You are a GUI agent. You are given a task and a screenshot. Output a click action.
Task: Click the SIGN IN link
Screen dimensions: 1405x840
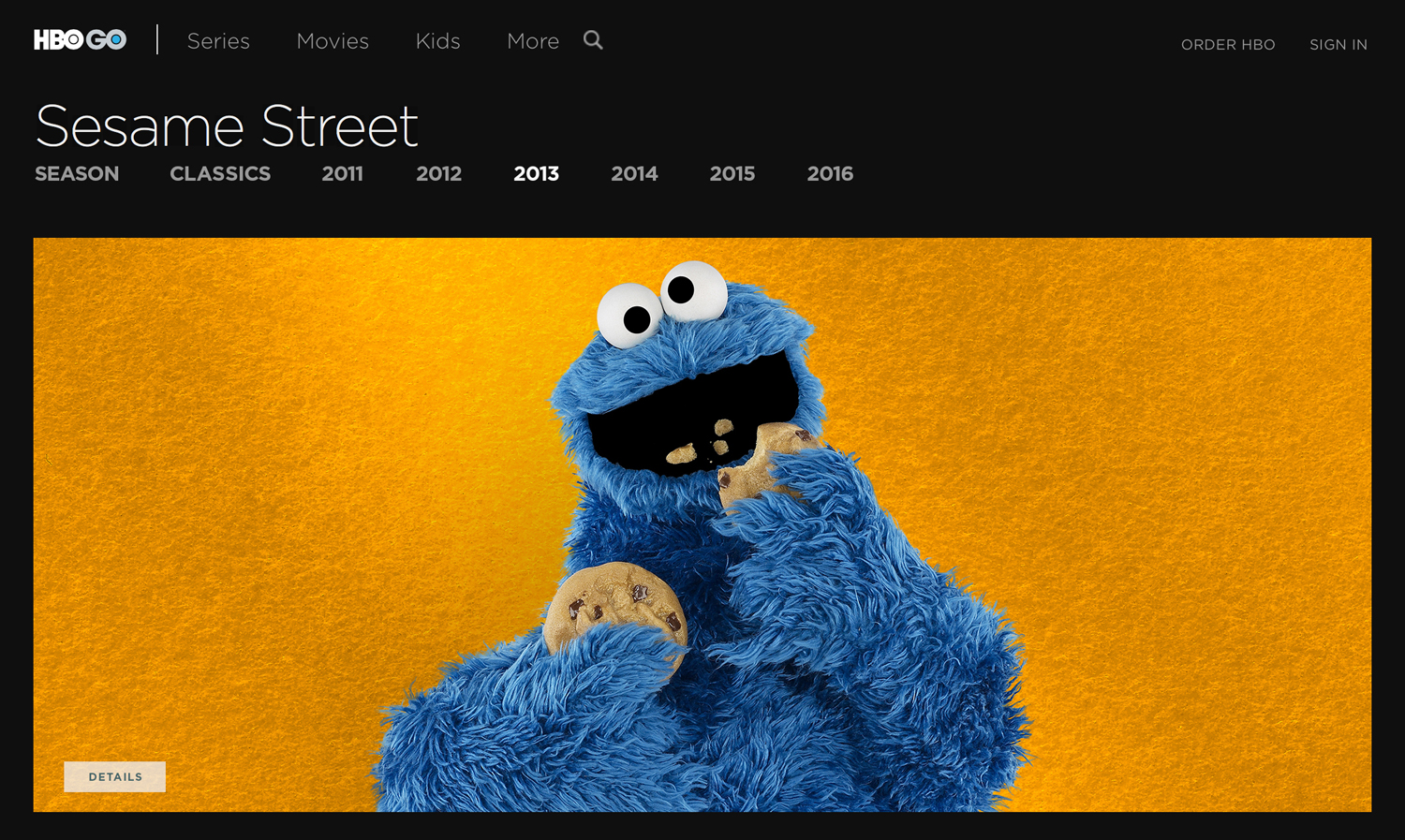1338,44
